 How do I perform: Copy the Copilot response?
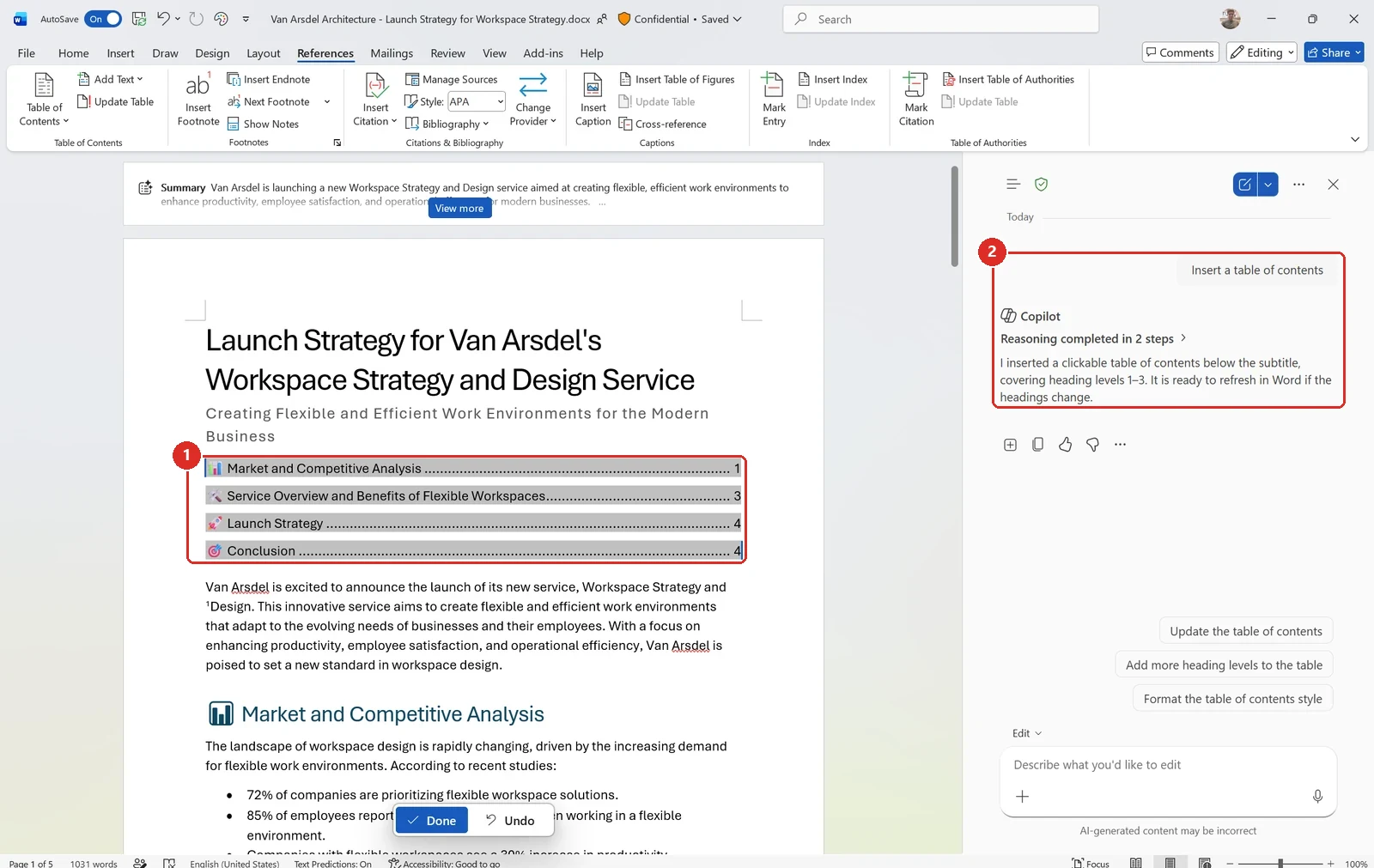tap(1037, 445)
